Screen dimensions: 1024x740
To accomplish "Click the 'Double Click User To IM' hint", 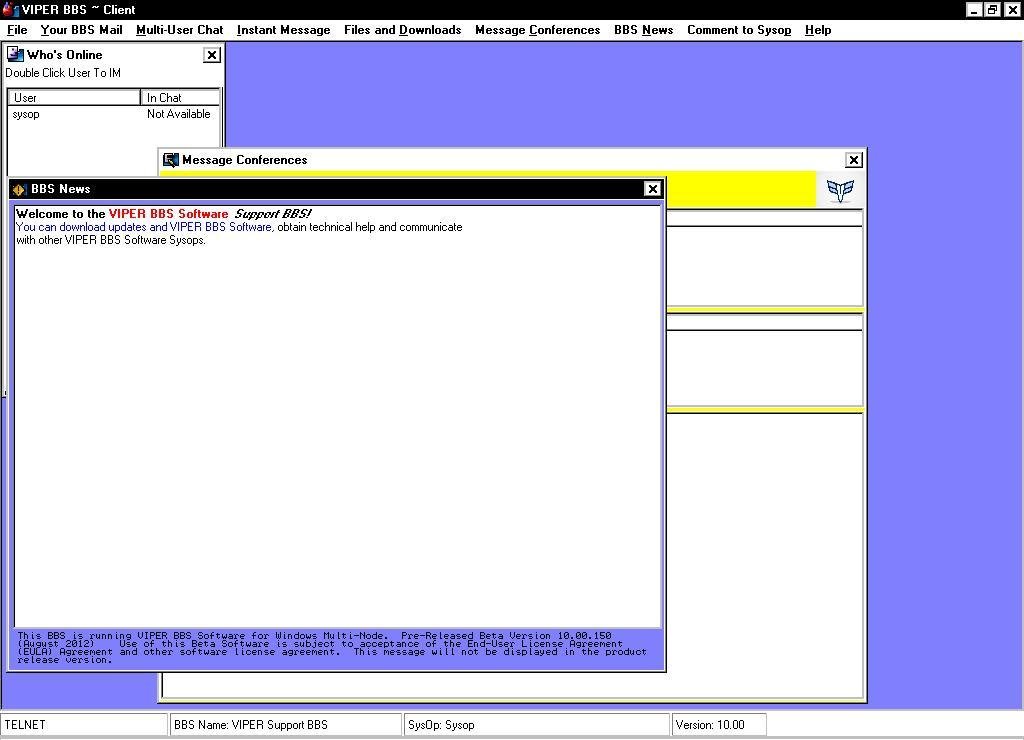I will pyautogui.click(x=63, y=73).
